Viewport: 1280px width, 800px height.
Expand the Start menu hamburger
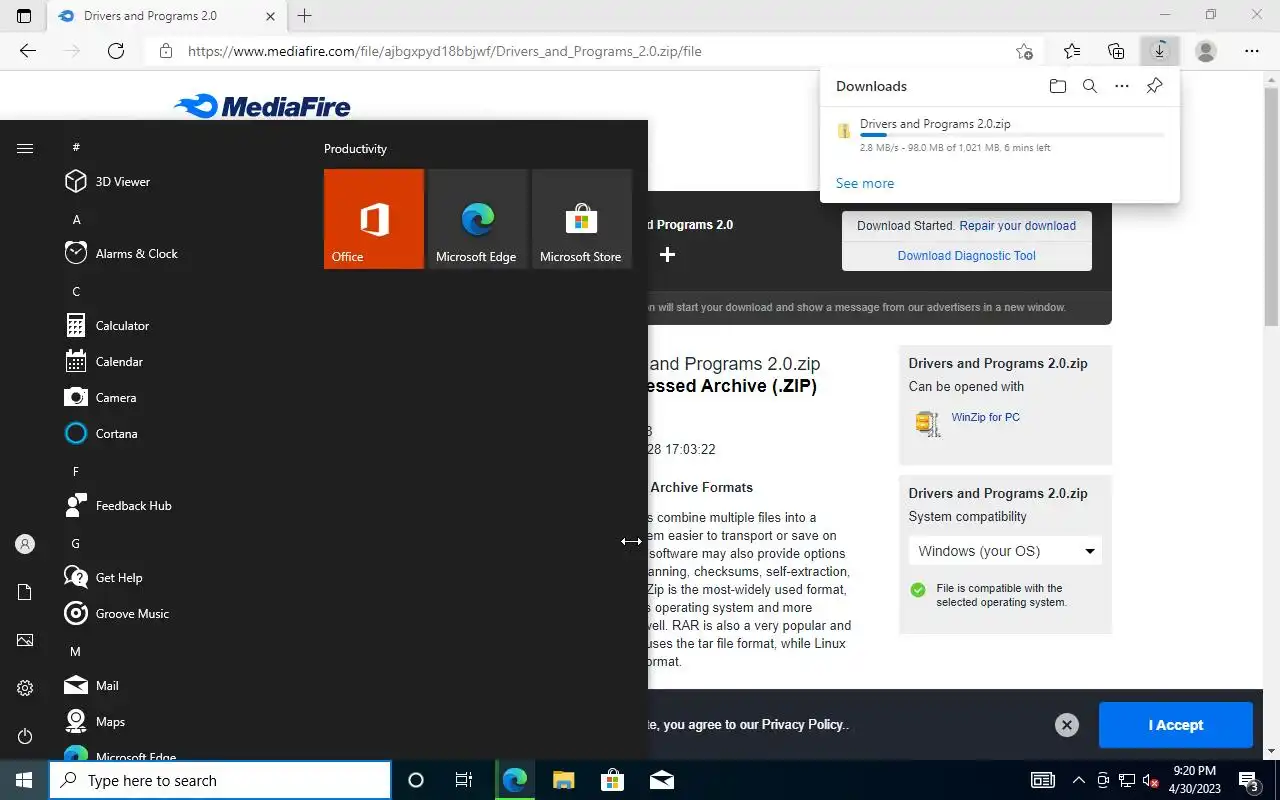coord(25,148)
